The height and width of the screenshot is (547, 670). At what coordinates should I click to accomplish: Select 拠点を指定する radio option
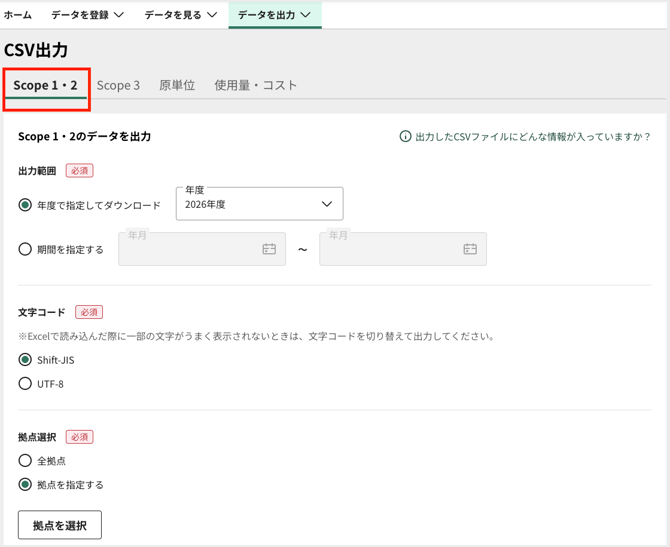click(25, 485)
